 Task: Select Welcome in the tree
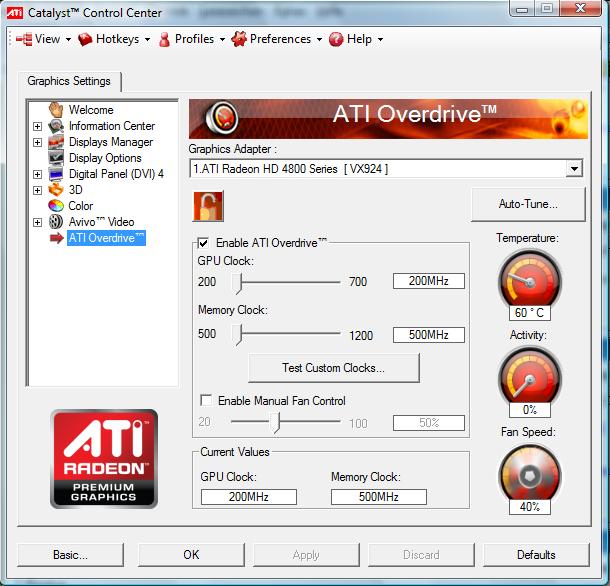click(91, 110)
